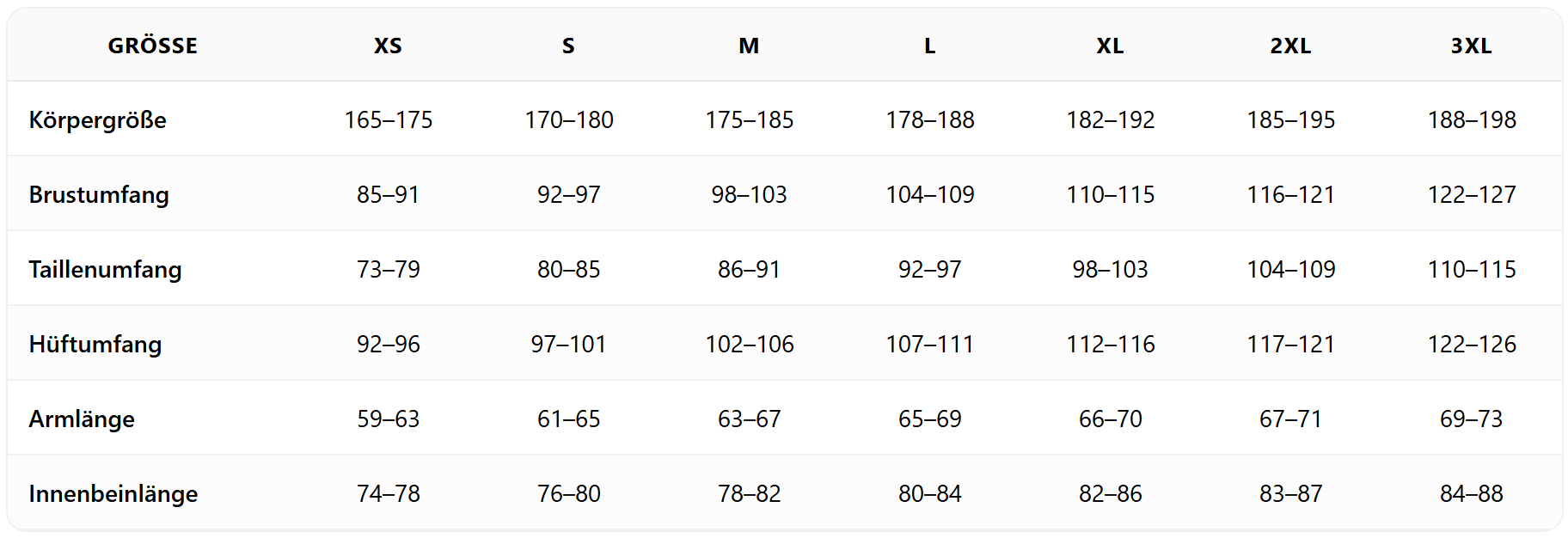This screenshot has height=538, width=1568.
Task: Select the XS size column header
Action: point(388,46)
